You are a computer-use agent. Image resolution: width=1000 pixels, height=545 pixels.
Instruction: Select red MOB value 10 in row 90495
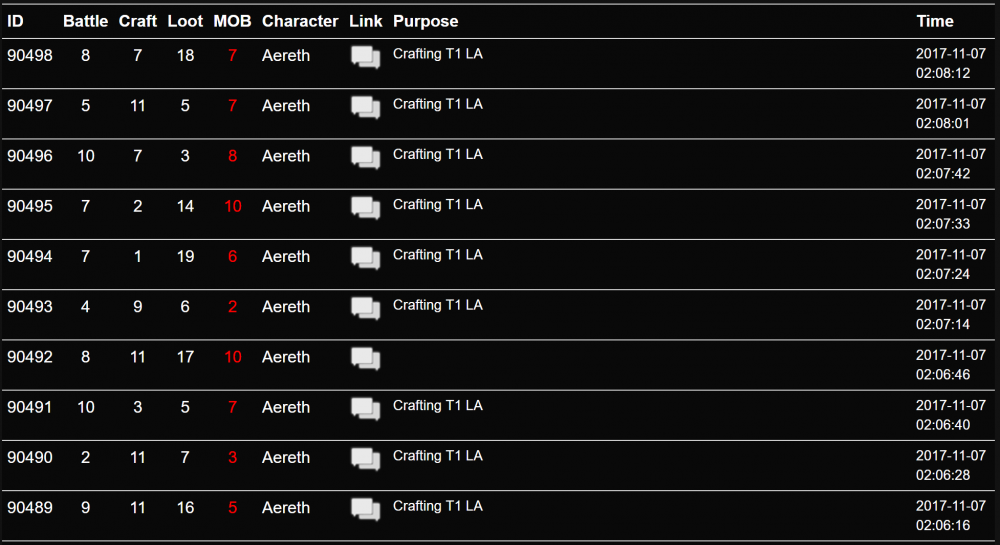click(233, 207)
